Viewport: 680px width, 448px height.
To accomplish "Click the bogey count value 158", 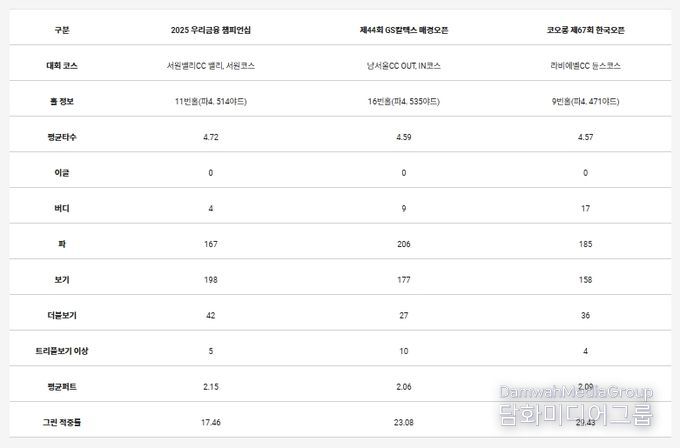I will coord(586,280).
